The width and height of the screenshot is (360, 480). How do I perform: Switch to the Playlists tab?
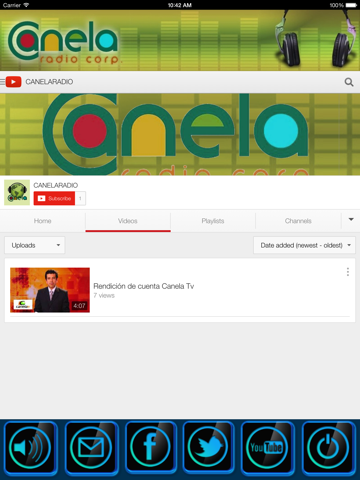click(213, 221)
